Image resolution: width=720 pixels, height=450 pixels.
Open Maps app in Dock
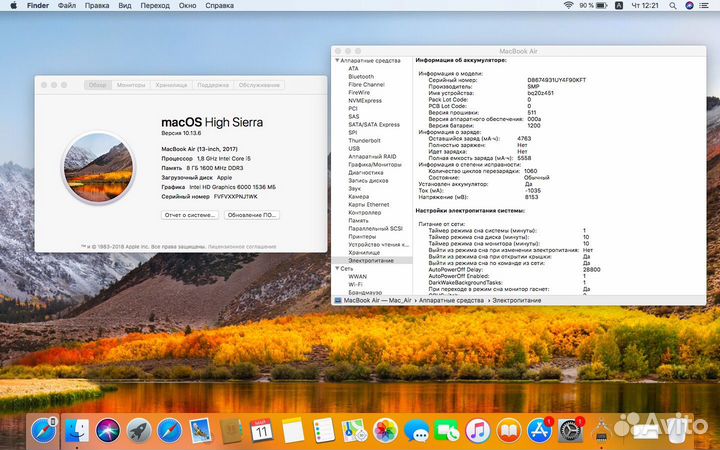(x=354, y=431)
